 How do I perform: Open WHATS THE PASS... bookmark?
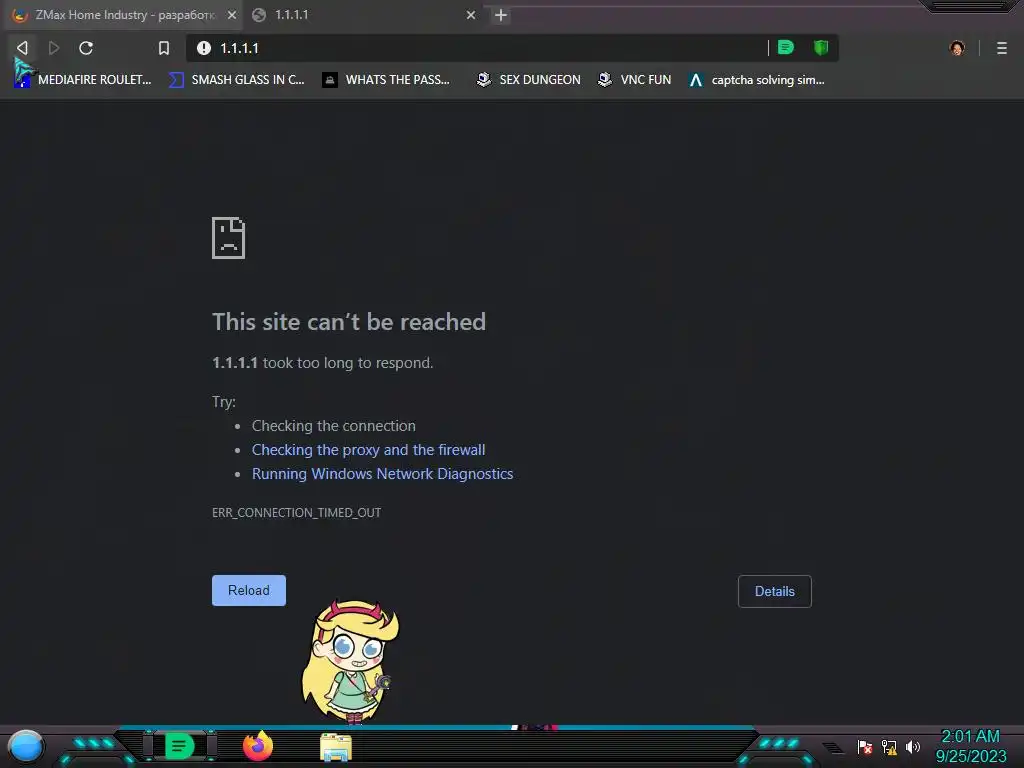click(386, 80)
